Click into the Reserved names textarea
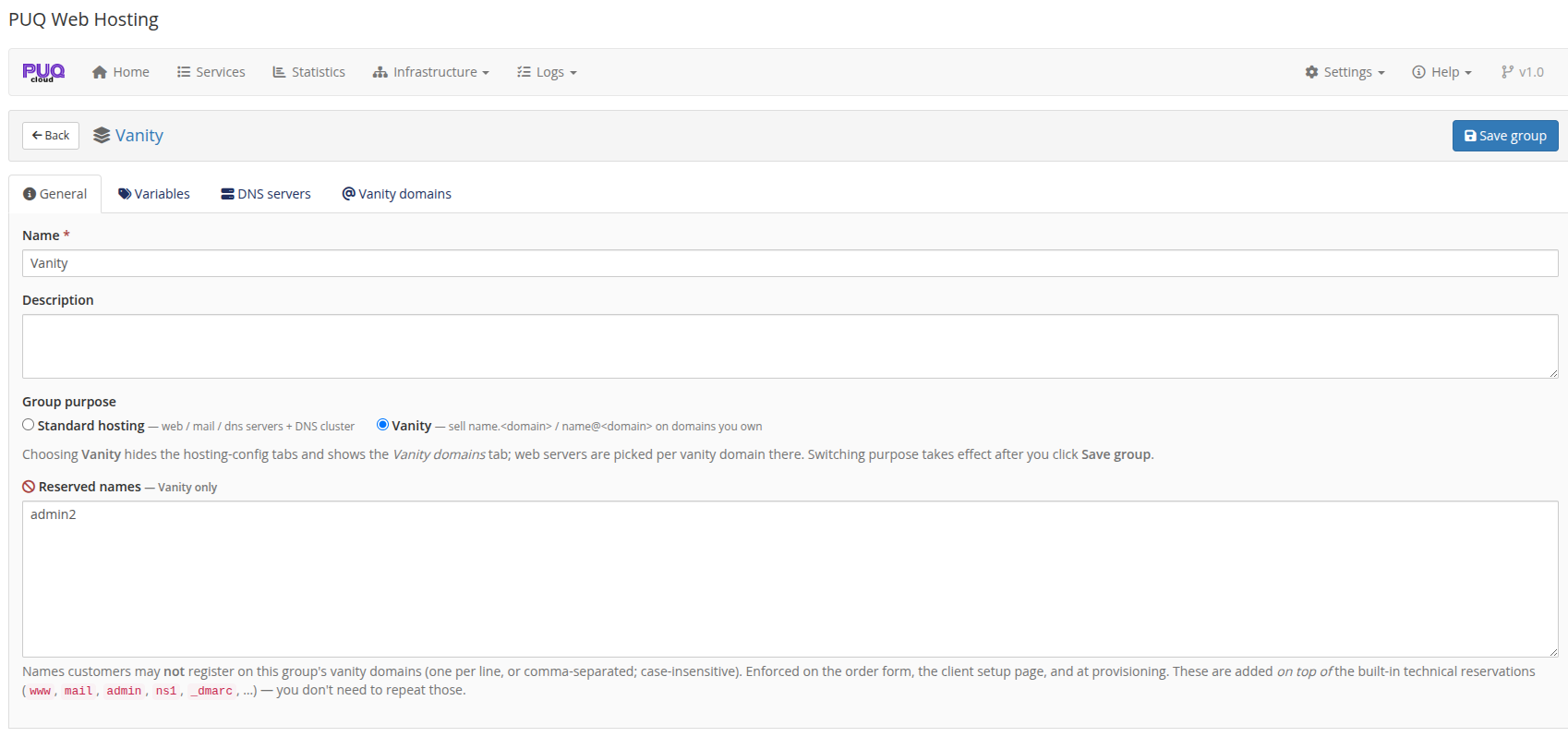Image resolution: width=1568 pixels, height=737 pixels. [x=790, y=579]
